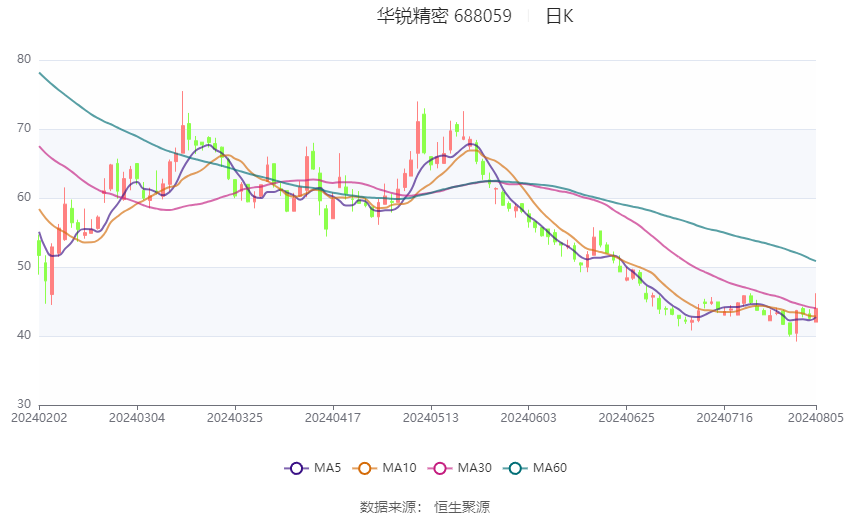
Task: Click the data source text 恒生聚源
Action: 462,507
